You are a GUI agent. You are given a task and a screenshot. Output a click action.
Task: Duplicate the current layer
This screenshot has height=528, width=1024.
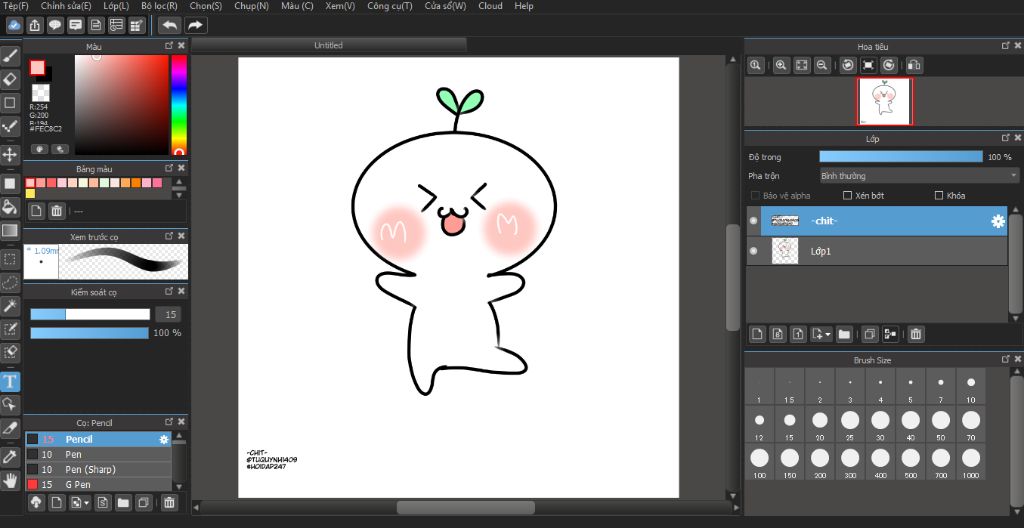(x=869, y=334)
